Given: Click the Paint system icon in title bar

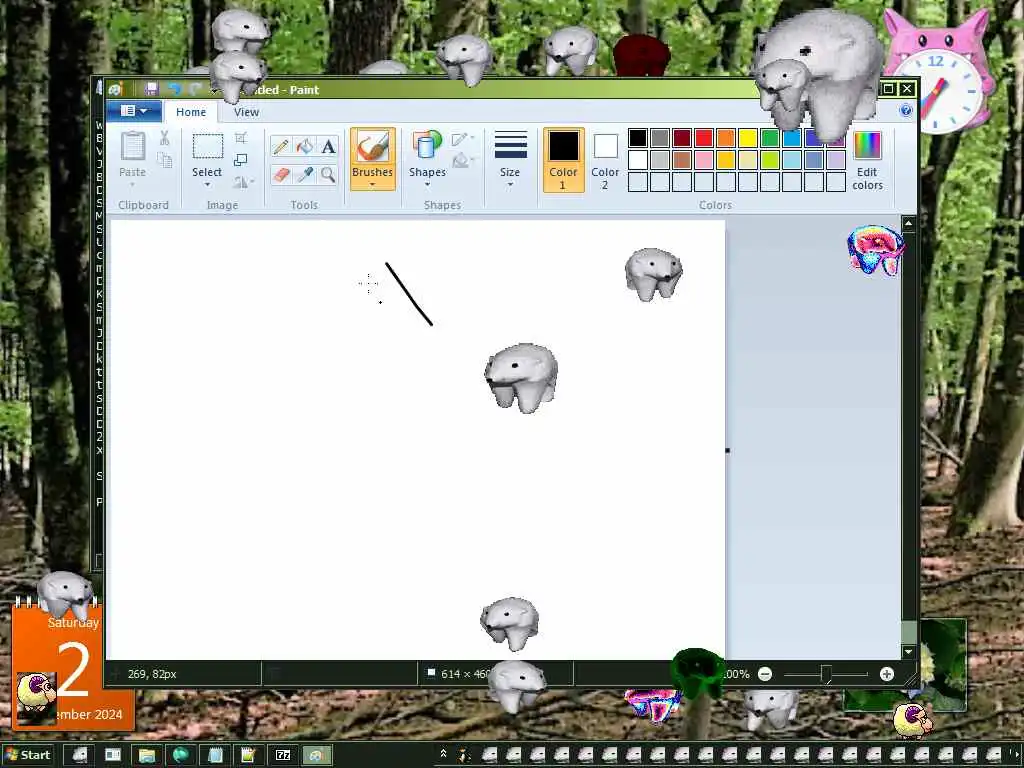Looking at the screenshot, I should (x=116, y=89).
